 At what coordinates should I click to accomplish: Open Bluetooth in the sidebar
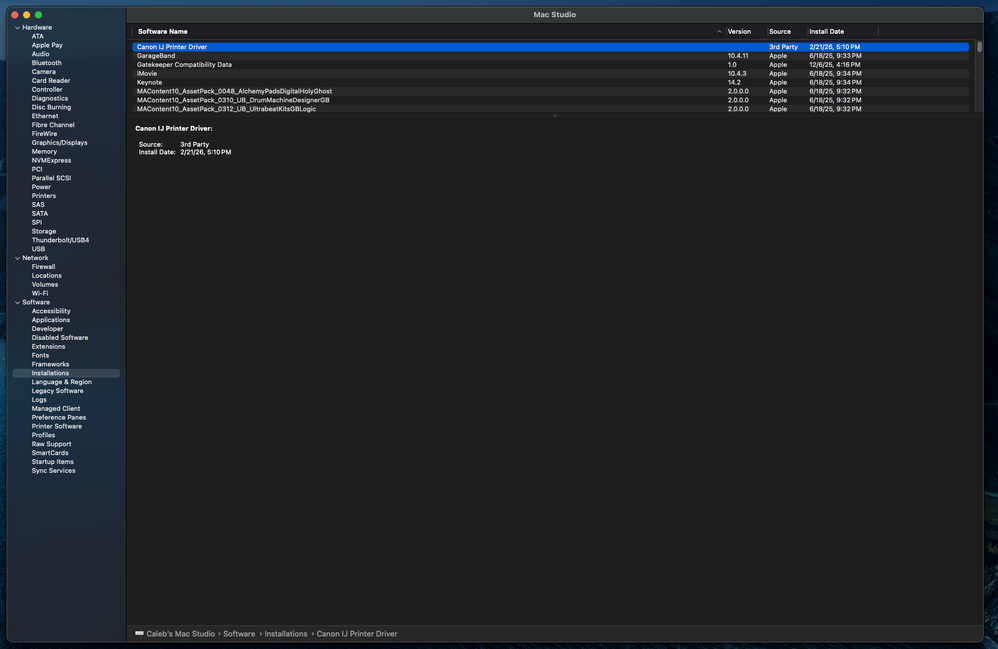pyautogui.click(x=46, y=63)
